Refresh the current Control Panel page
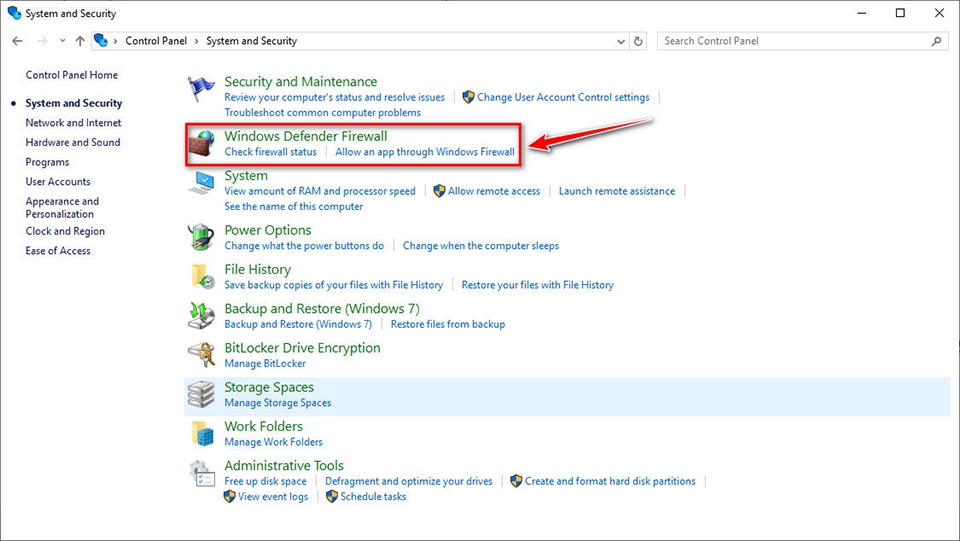This screenshot has width=960, height=541. [x=638, y=41]
